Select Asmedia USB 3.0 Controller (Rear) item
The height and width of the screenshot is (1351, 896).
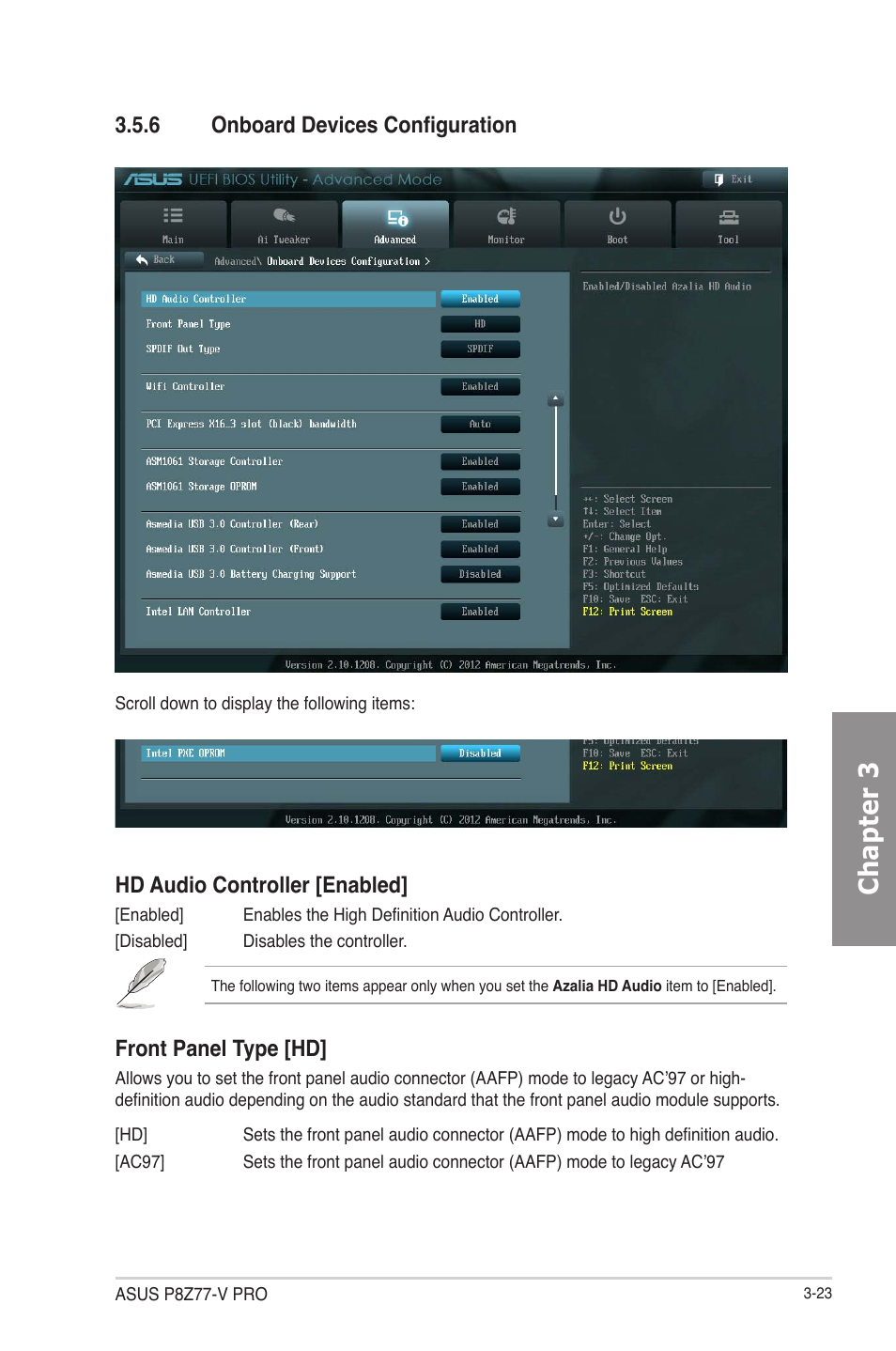(232, 524)
